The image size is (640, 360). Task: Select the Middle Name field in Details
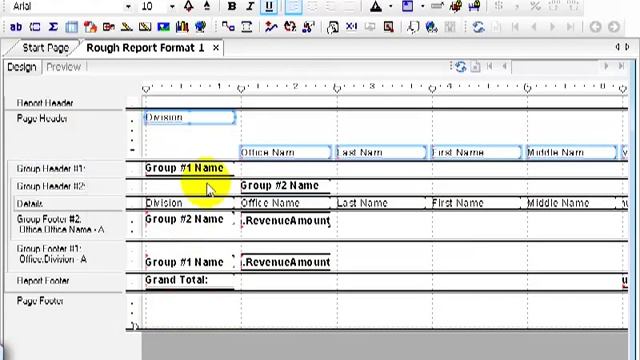571,203
